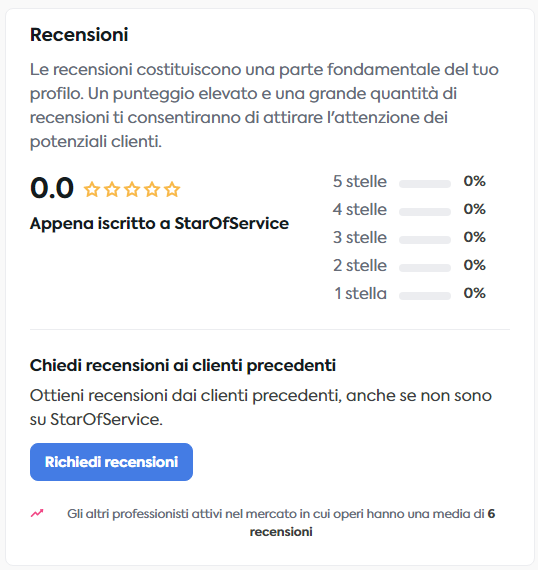The height and width of the screenshot is (570, 538).
Task: Click the pink trending arrow icon
Action: 37,513
